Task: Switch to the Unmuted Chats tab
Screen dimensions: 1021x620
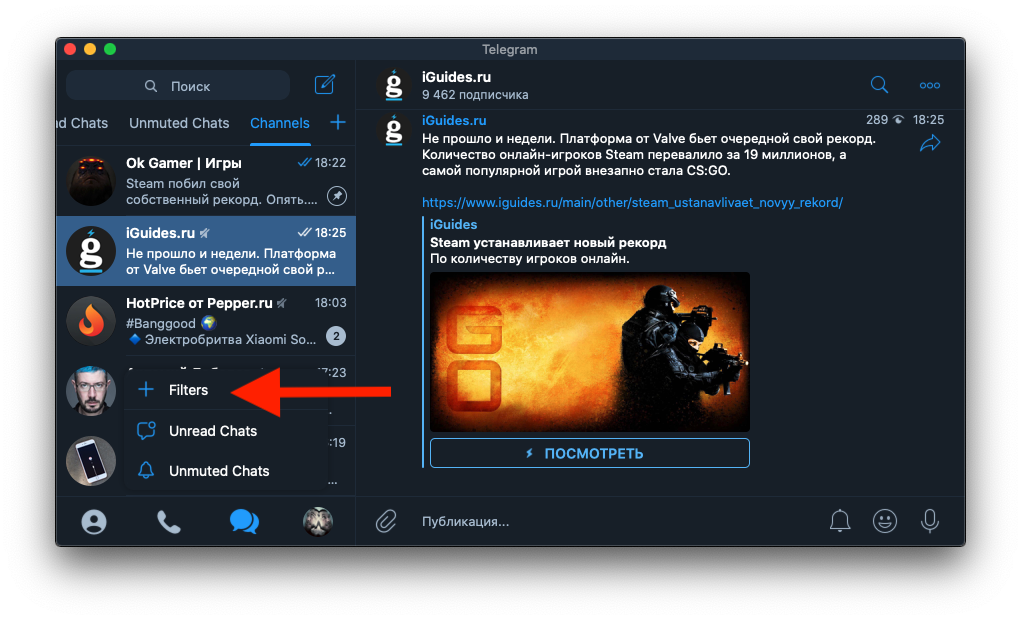Action: (x=179, y=123)
